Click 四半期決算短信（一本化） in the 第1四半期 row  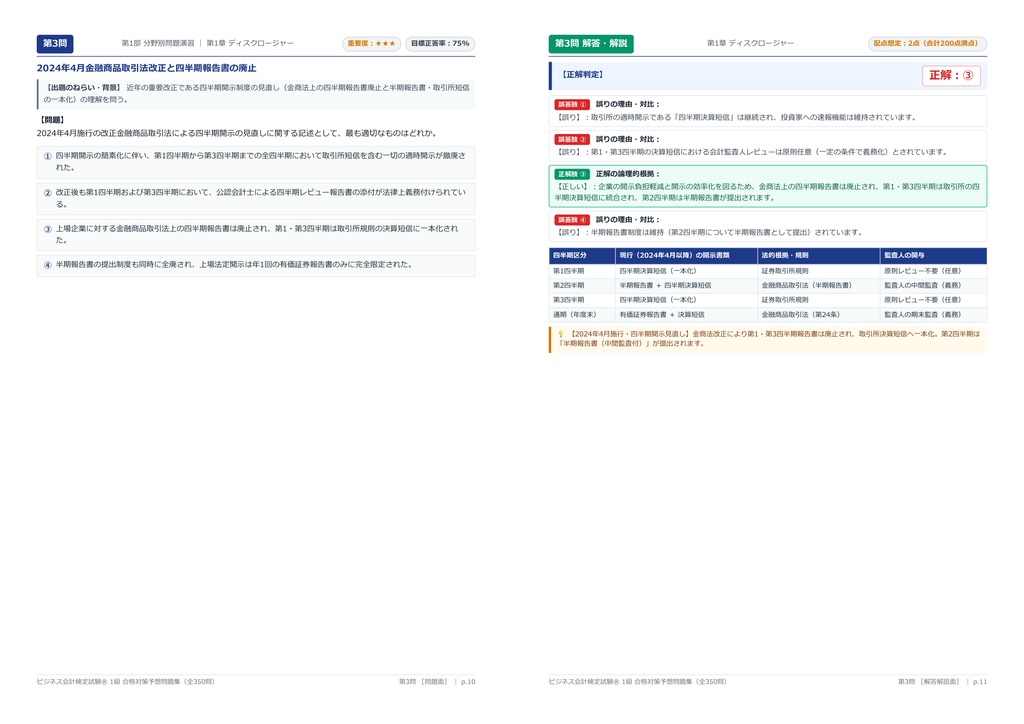(x=658, y=271)
